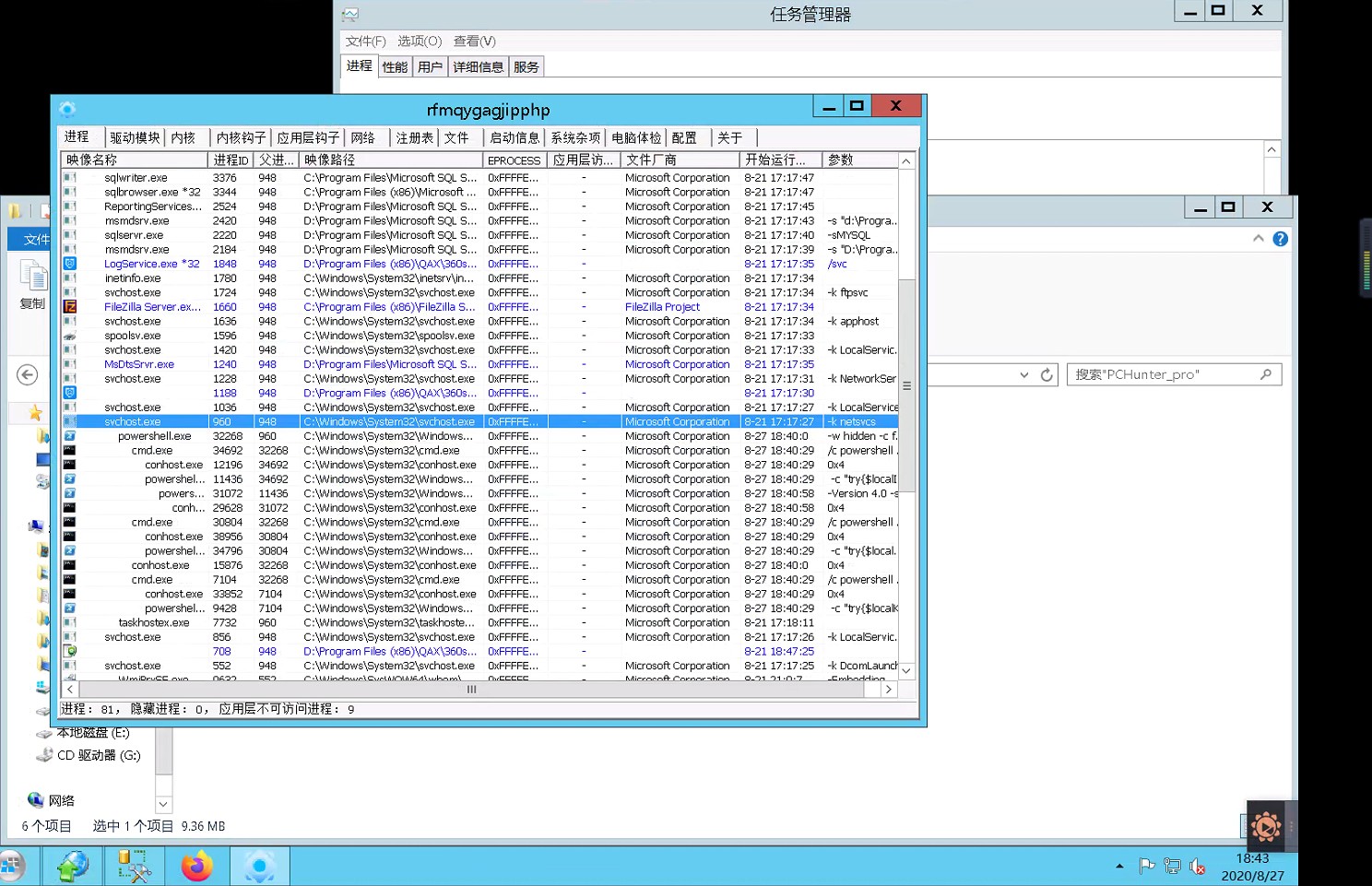Viewport: 1372px width, 886px height.
Task: Click the refresh icon beside the address bar
Action: [x=1047, y=375]
